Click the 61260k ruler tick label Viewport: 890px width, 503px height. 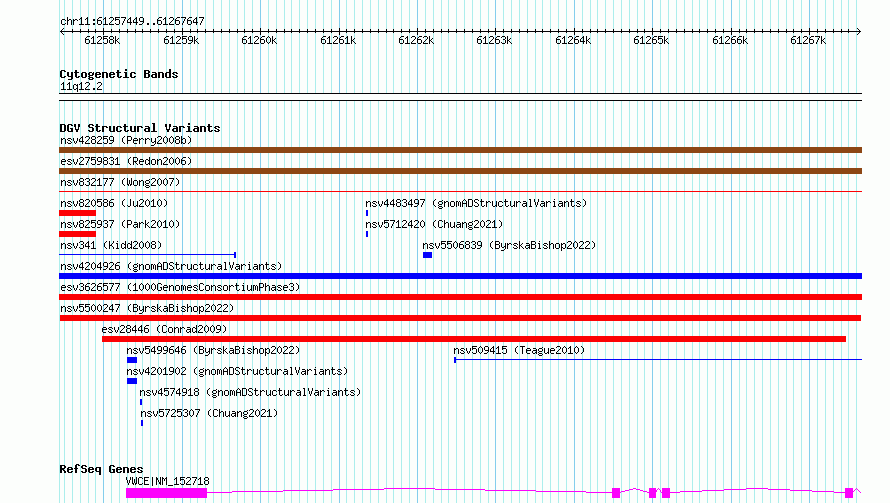pyautogui.click(x=259, y=40)
